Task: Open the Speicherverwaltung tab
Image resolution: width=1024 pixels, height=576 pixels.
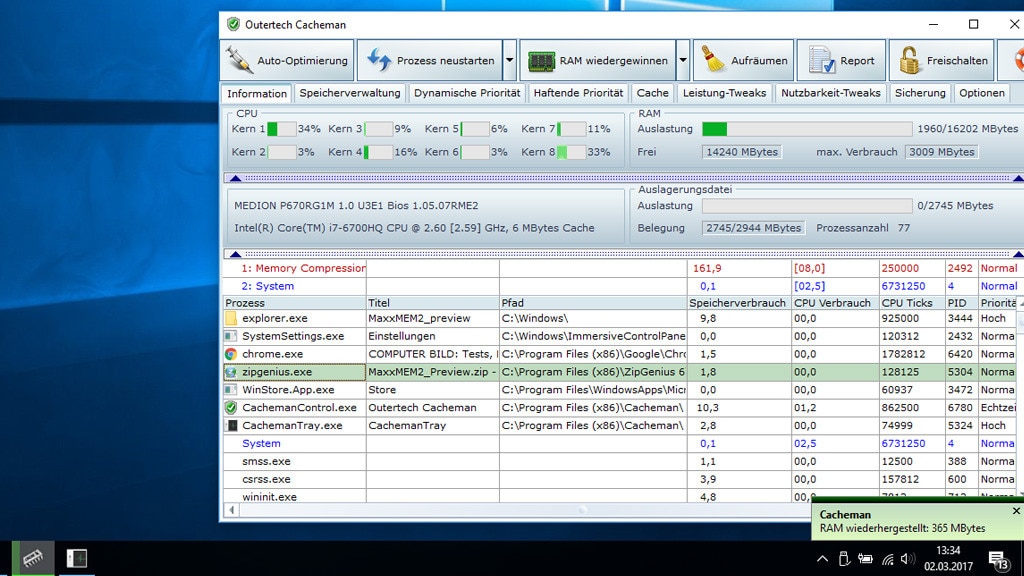Action: click(350, 93)
